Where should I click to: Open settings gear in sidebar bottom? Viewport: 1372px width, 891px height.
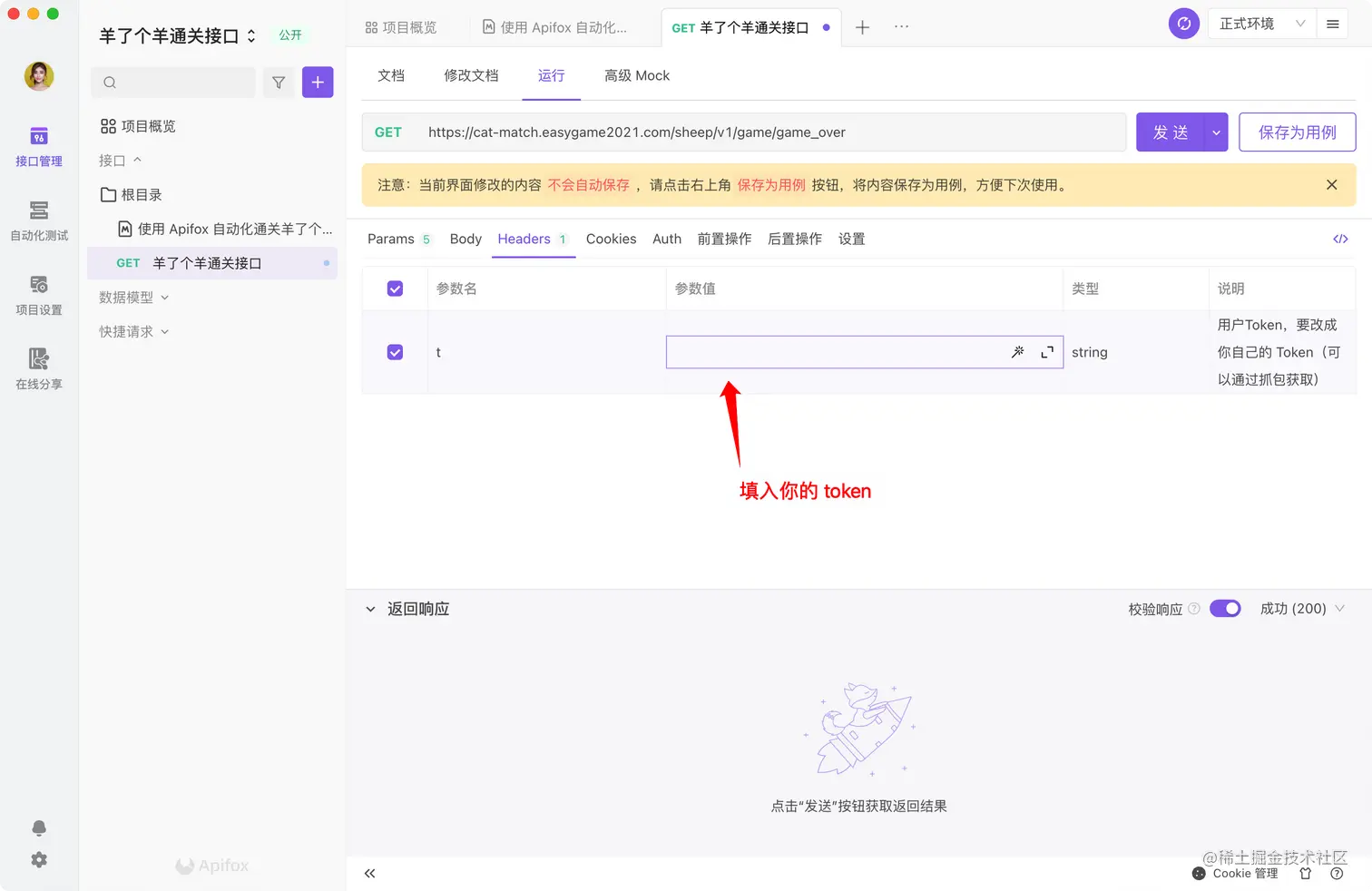click(39, 859)
